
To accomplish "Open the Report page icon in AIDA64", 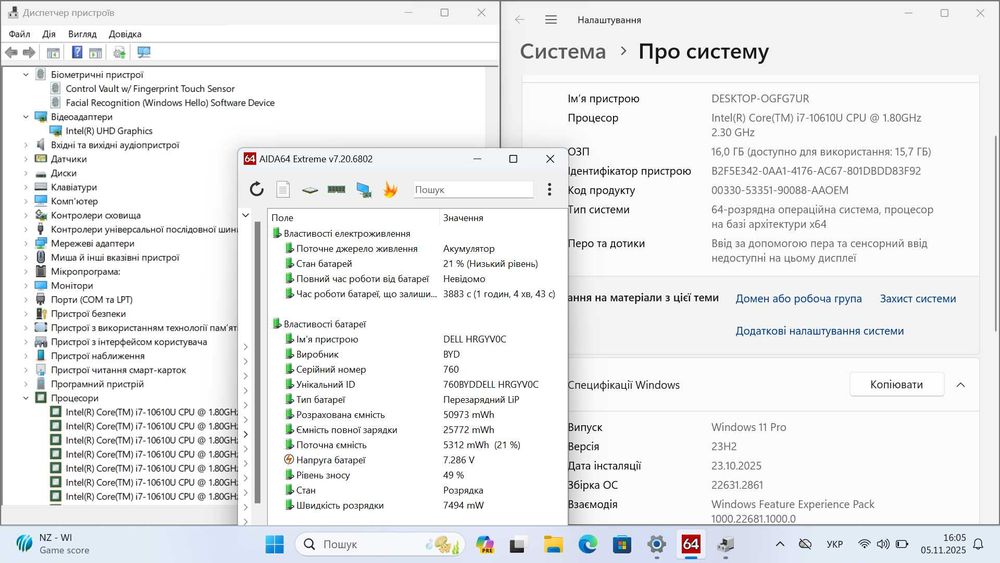I will 283,189.
